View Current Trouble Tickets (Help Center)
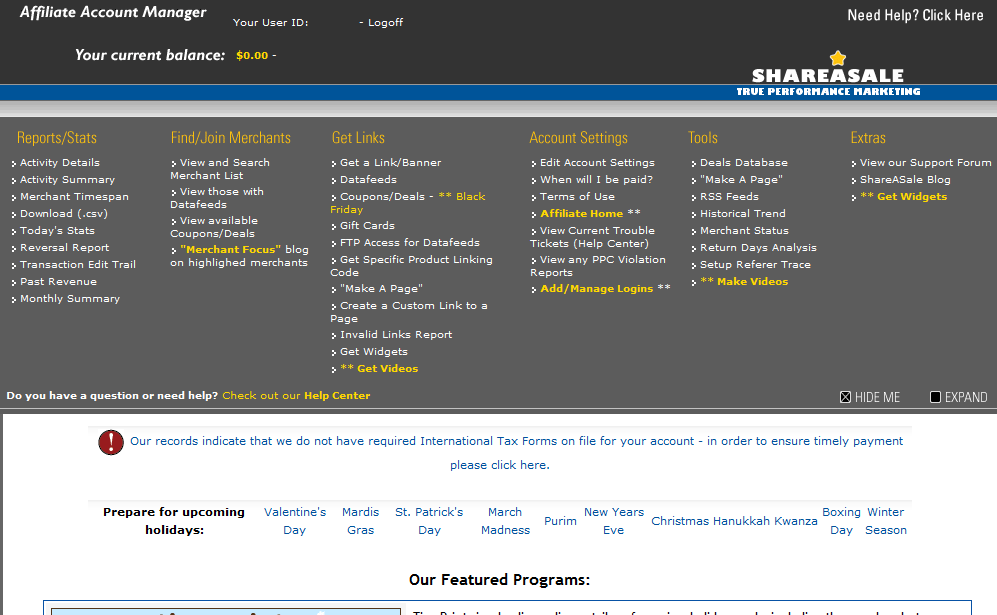This screenshot has height=615, width=997. [x=593, y=237]
